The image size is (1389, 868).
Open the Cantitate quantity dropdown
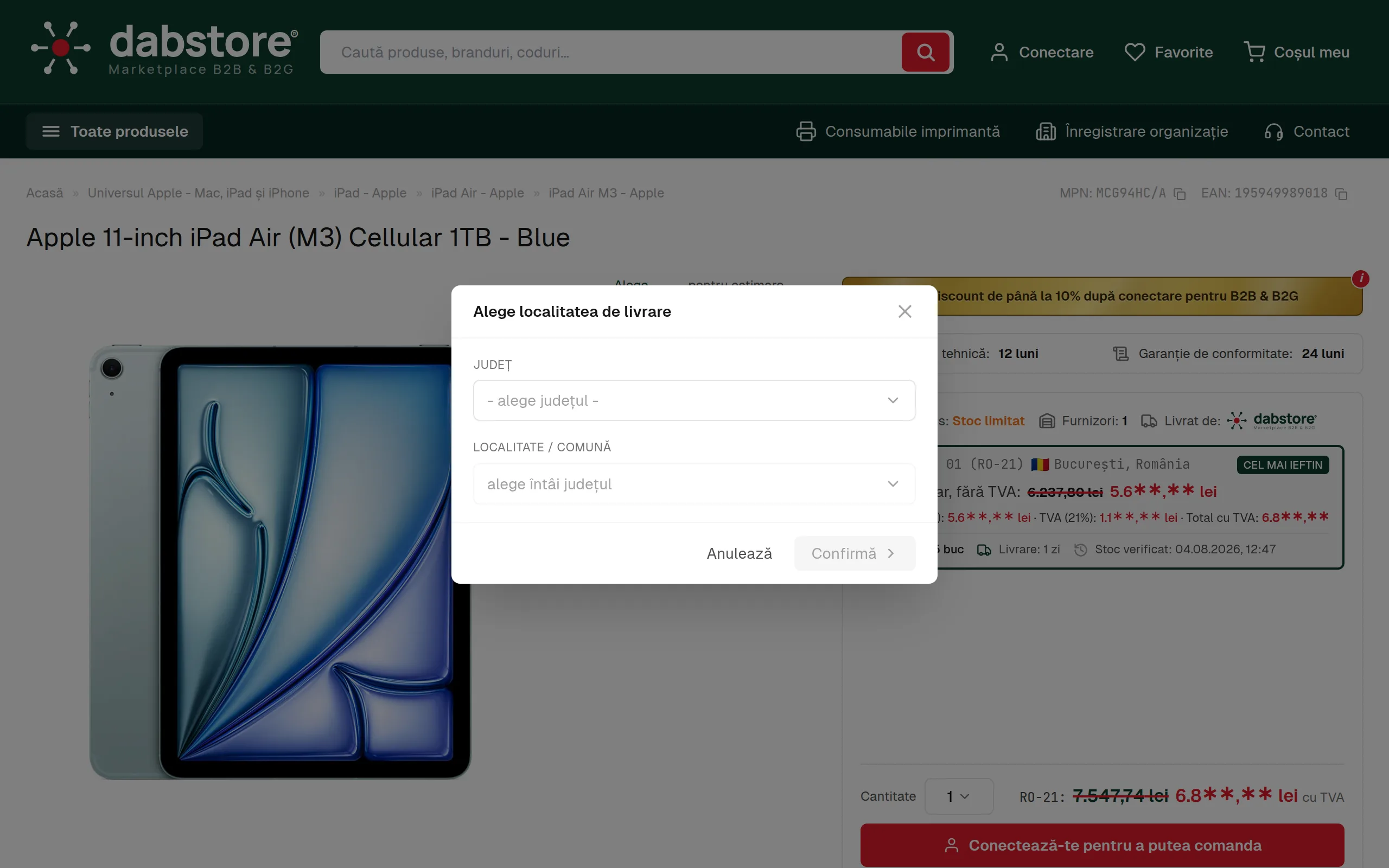[x=959, y=796]
